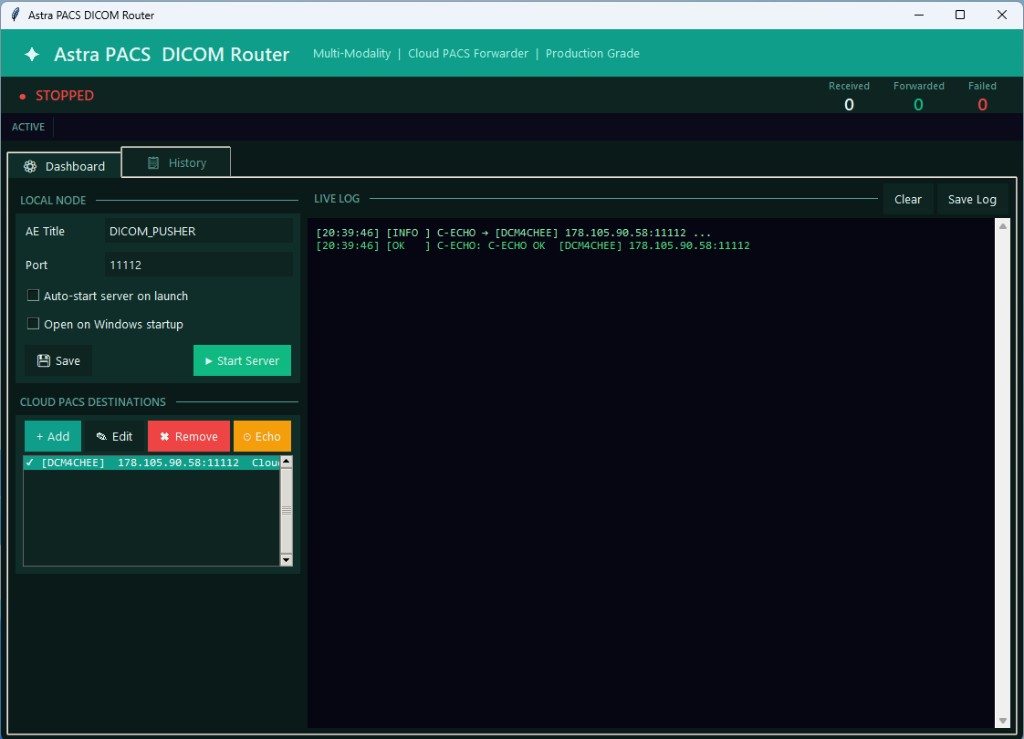Save the local node settings

(x=58, y=361)
